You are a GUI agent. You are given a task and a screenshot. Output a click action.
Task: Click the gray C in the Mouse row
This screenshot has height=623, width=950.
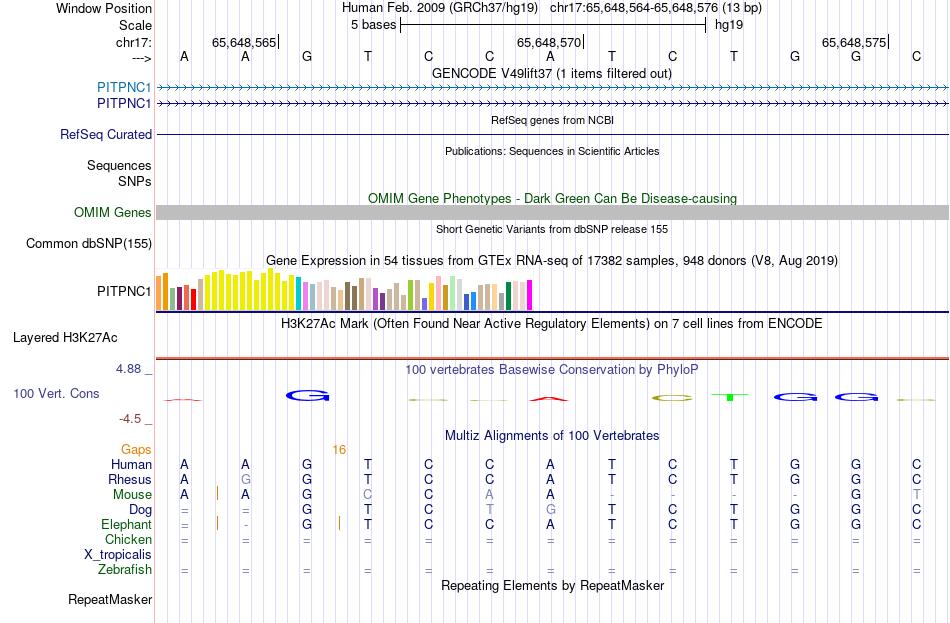tap(368, 495)
